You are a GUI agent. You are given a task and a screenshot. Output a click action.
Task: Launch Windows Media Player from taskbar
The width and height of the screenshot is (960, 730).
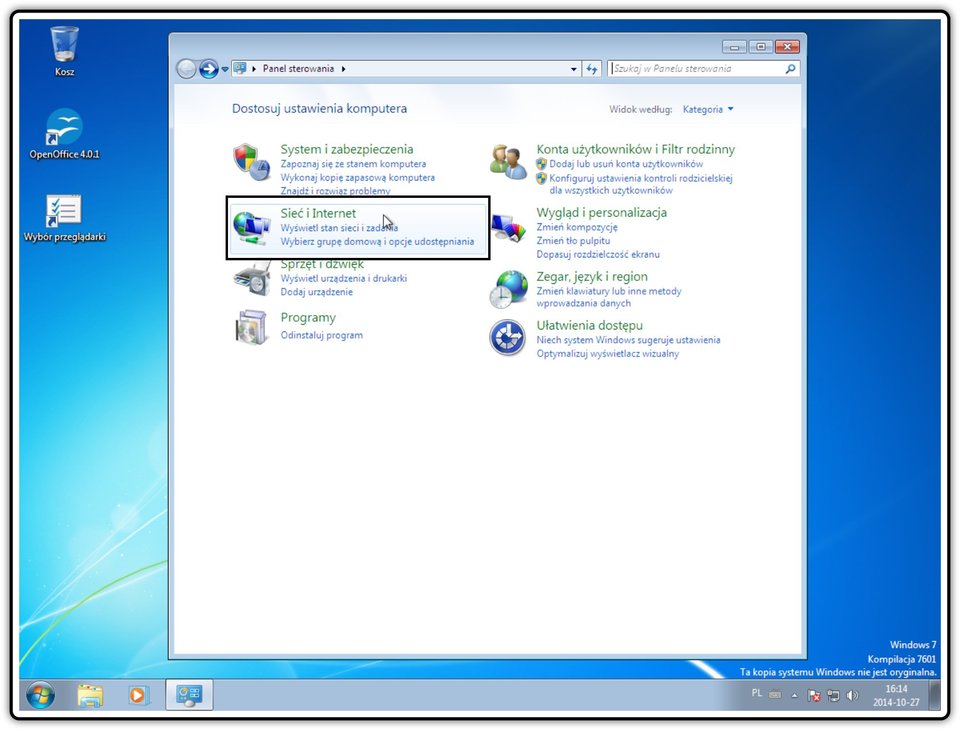point(138,695)
